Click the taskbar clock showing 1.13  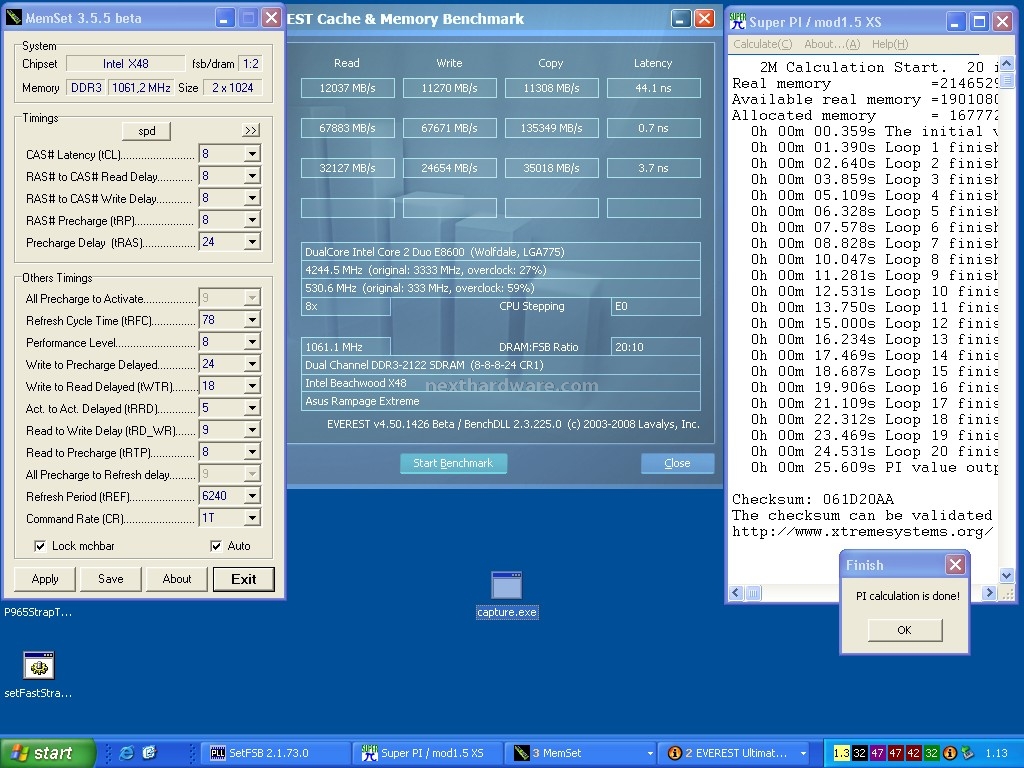(996, 753)
